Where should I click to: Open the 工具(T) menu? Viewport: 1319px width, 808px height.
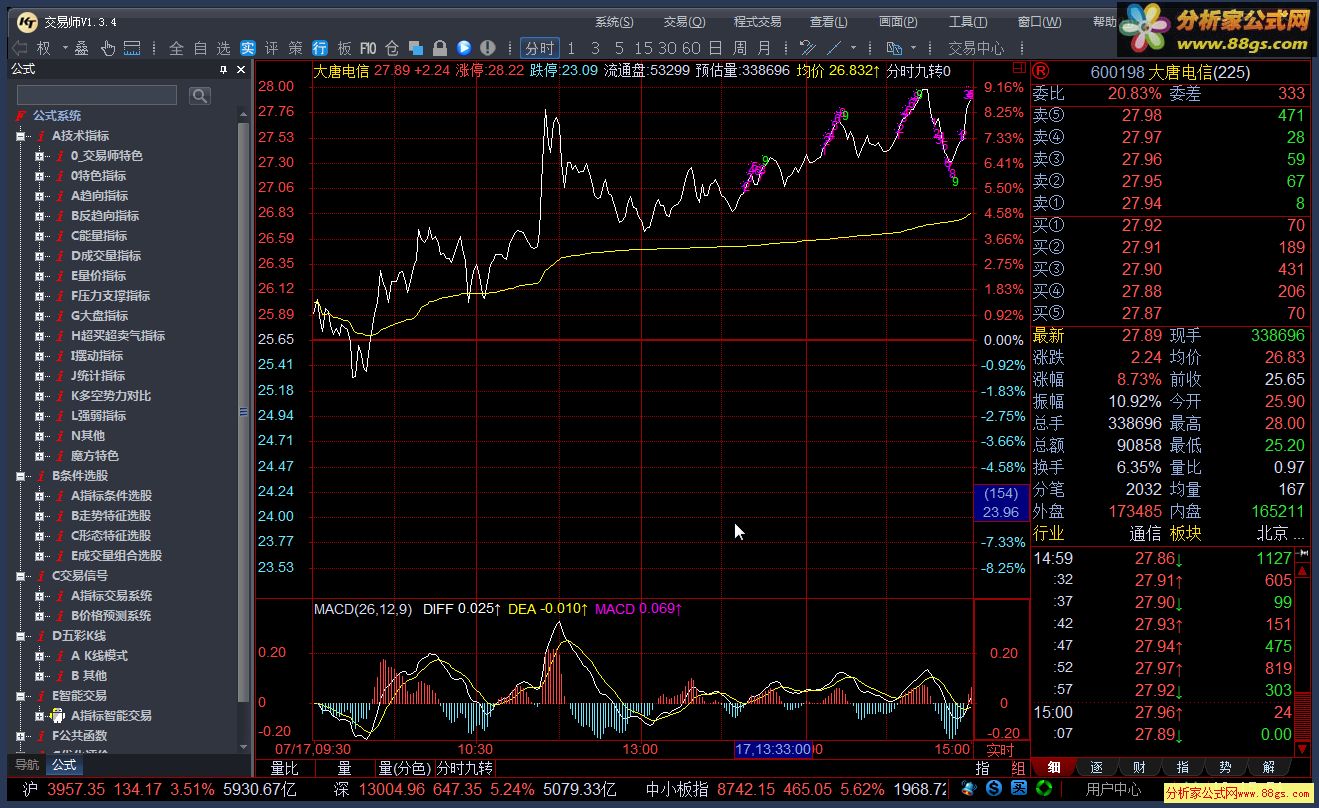point(968,22)
